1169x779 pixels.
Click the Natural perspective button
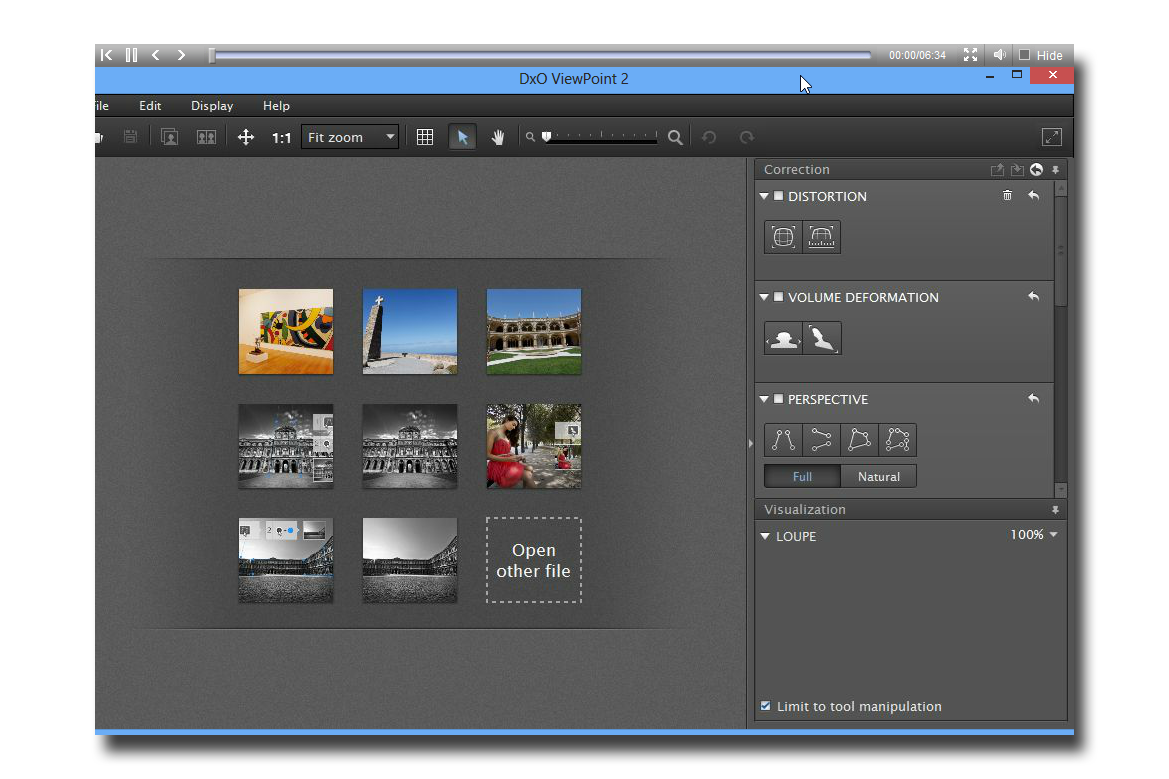pyautogui.click(x=878, y=477)
